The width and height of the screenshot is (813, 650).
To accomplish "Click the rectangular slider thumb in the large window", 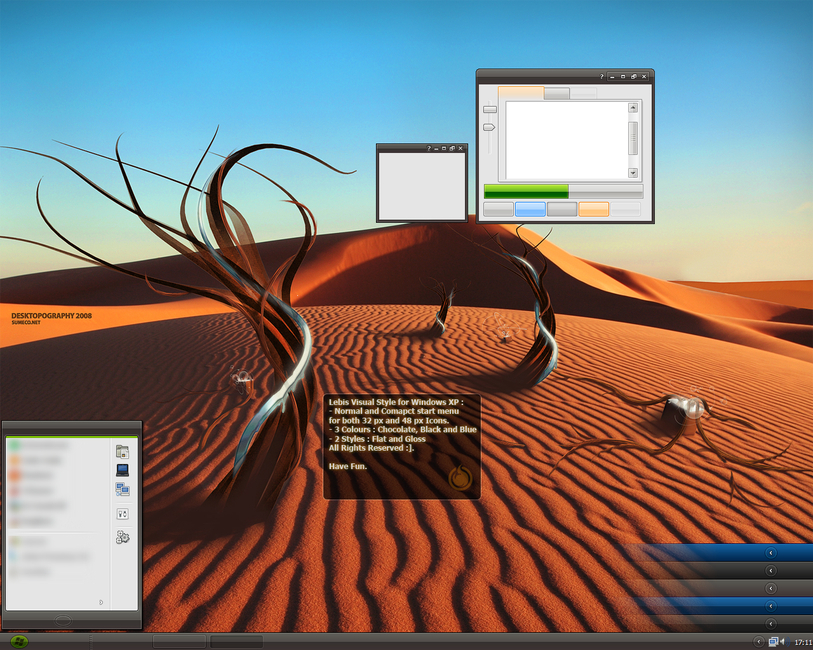I will (489, 109).
